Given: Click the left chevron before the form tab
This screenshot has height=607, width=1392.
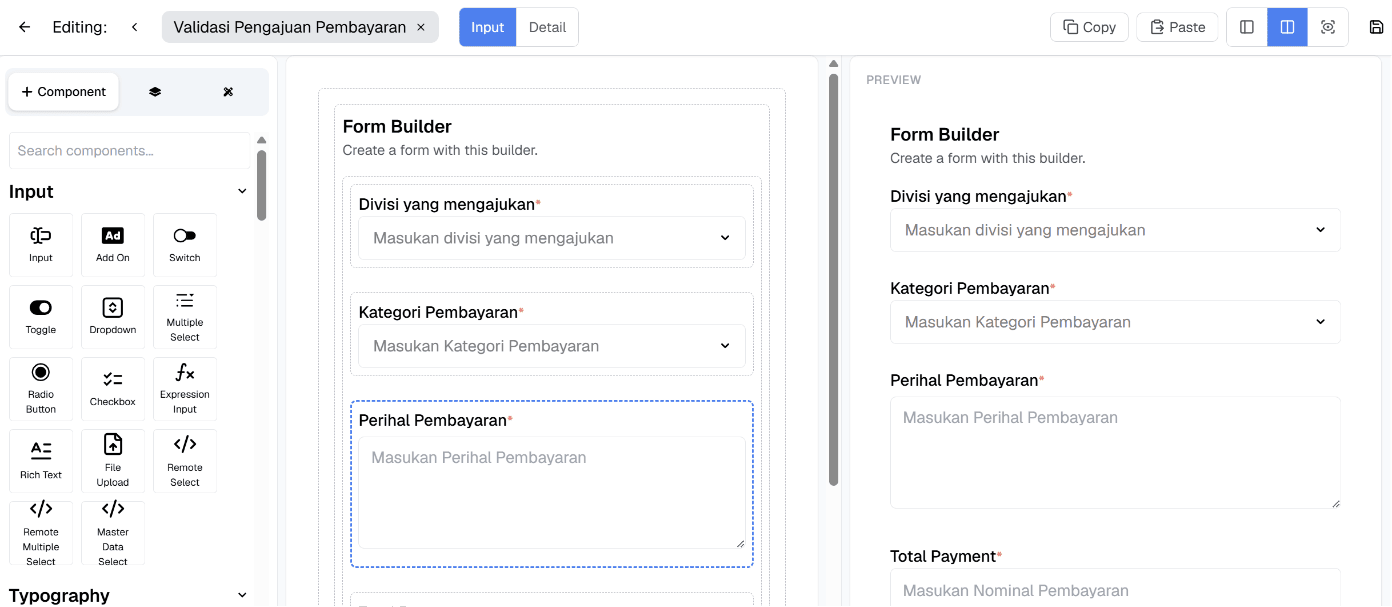Looking at the screenshot, I should 135,27.
